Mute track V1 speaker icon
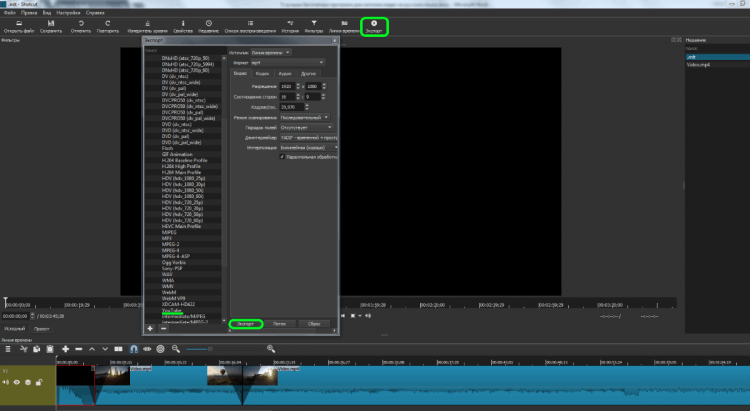This screenshot has height=411, width=750. click(5, 382)
